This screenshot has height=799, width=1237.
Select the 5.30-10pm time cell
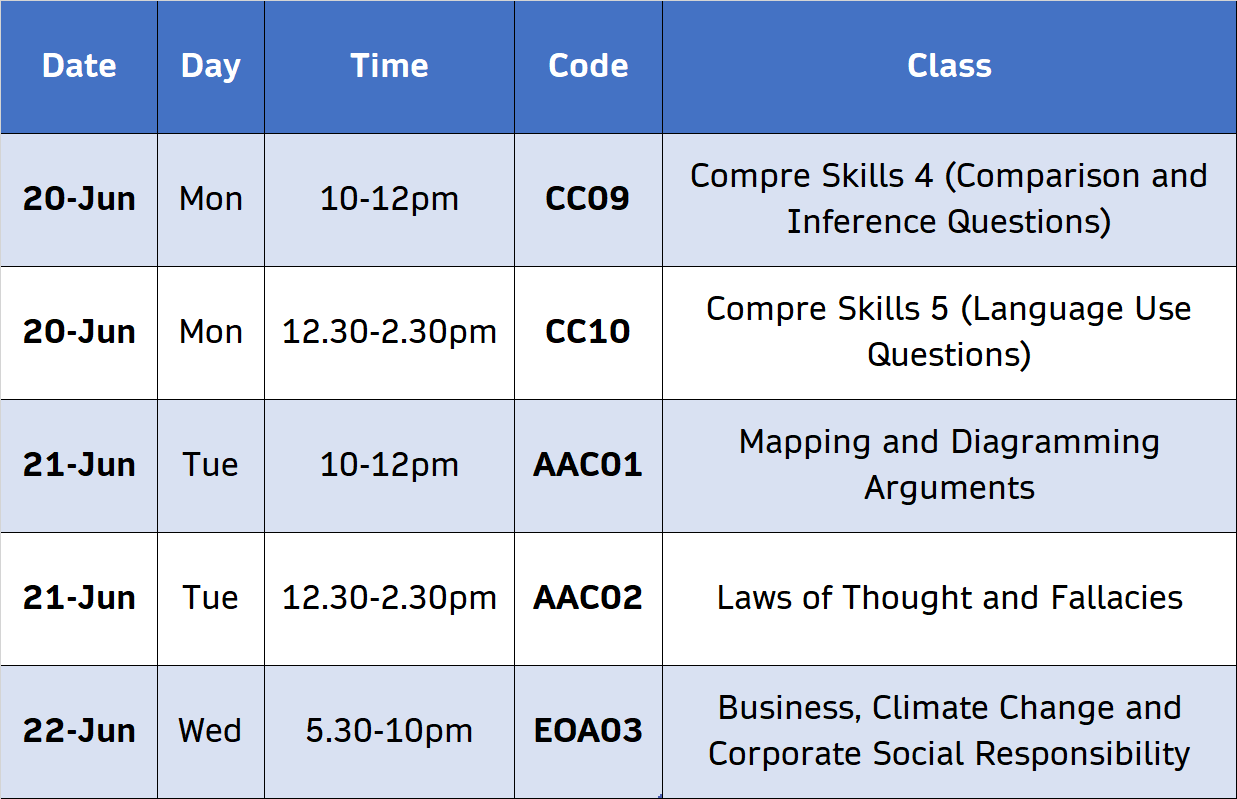389,732
